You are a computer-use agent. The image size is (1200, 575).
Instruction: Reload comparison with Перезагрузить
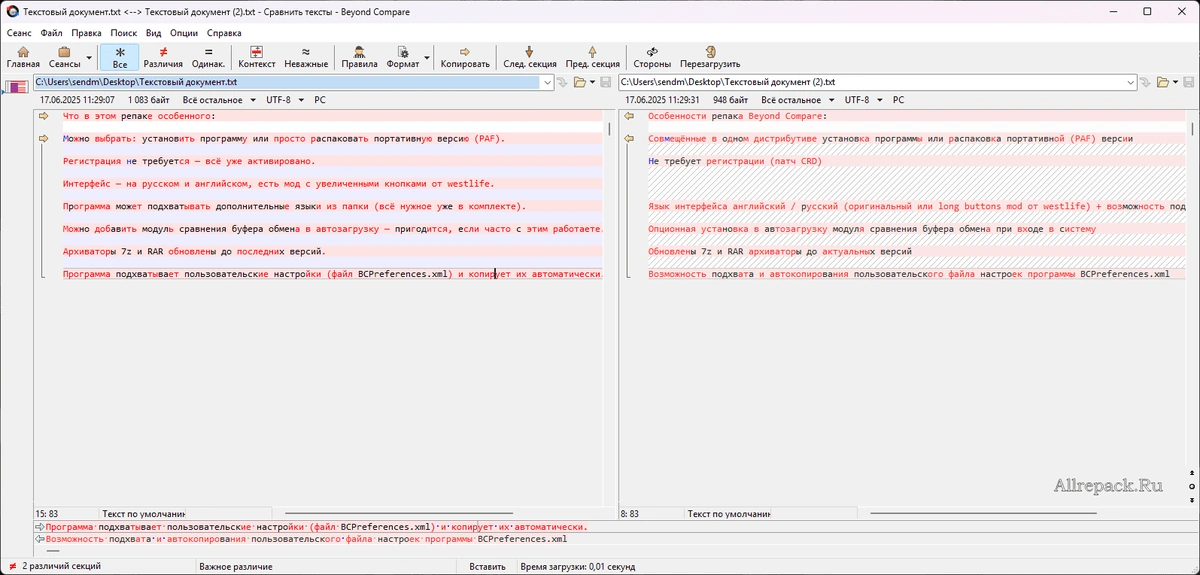coord(710,57)
